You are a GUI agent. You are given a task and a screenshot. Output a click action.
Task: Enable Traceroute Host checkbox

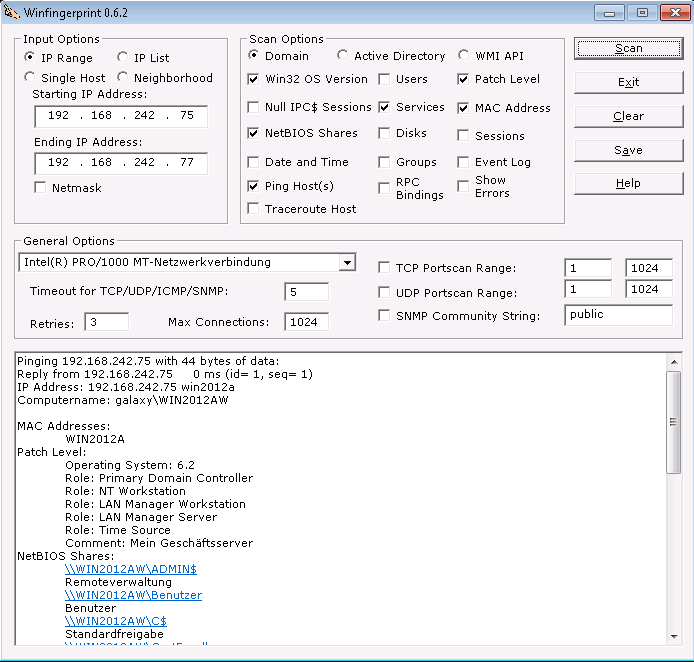coord(254,209)
